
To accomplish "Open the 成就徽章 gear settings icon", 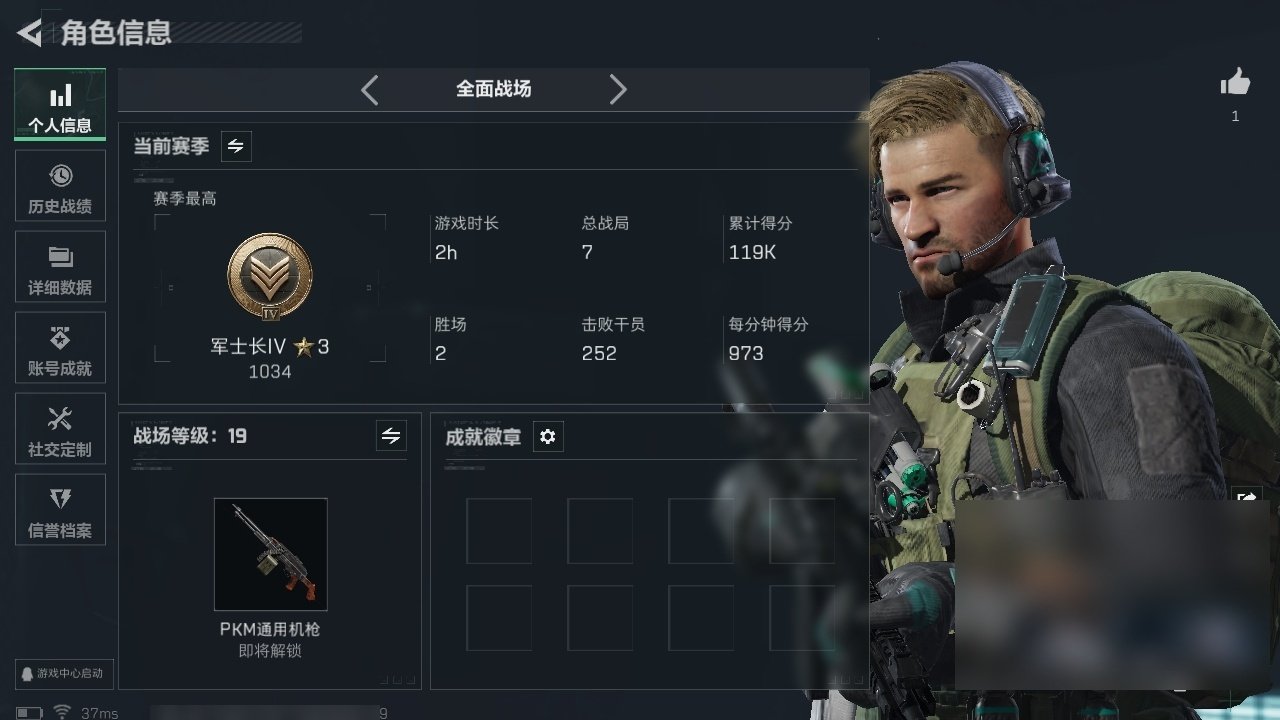I will pos(548,436).
